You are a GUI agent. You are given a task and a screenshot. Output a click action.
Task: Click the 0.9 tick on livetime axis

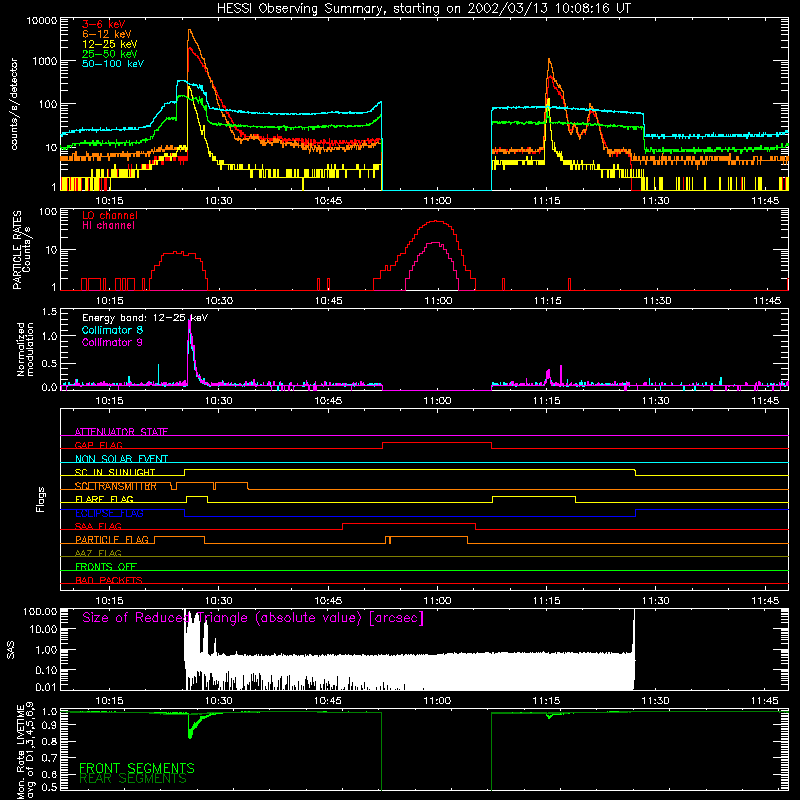pos(49,724)
